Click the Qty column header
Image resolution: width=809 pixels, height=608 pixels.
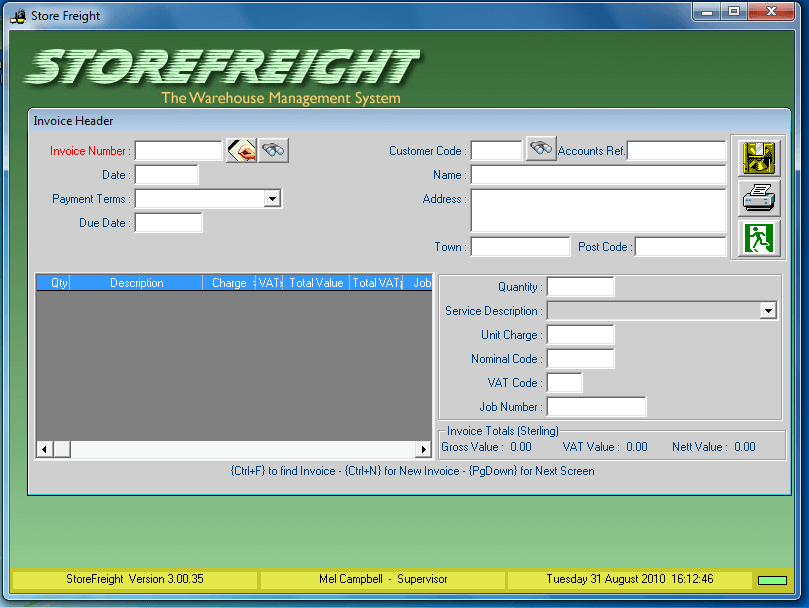[x=53, y=283]
